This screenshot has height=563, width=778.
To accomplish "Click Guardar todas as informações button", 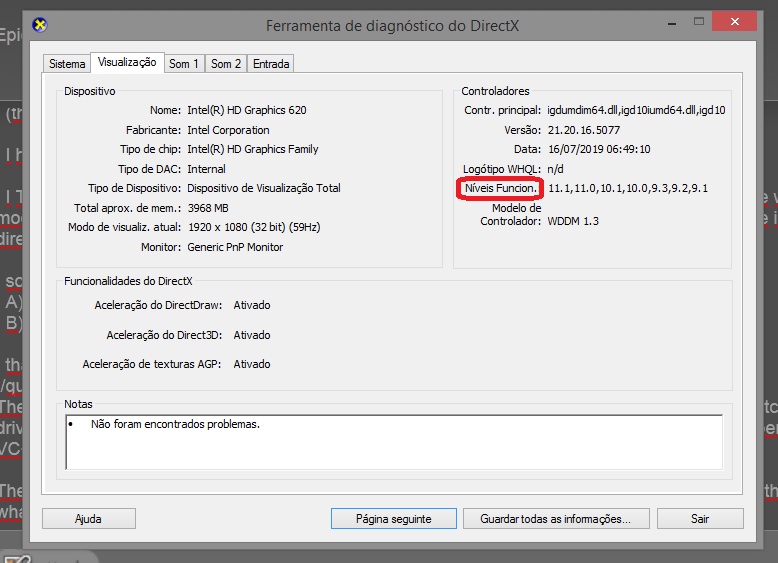I will (x=556, y=519).
